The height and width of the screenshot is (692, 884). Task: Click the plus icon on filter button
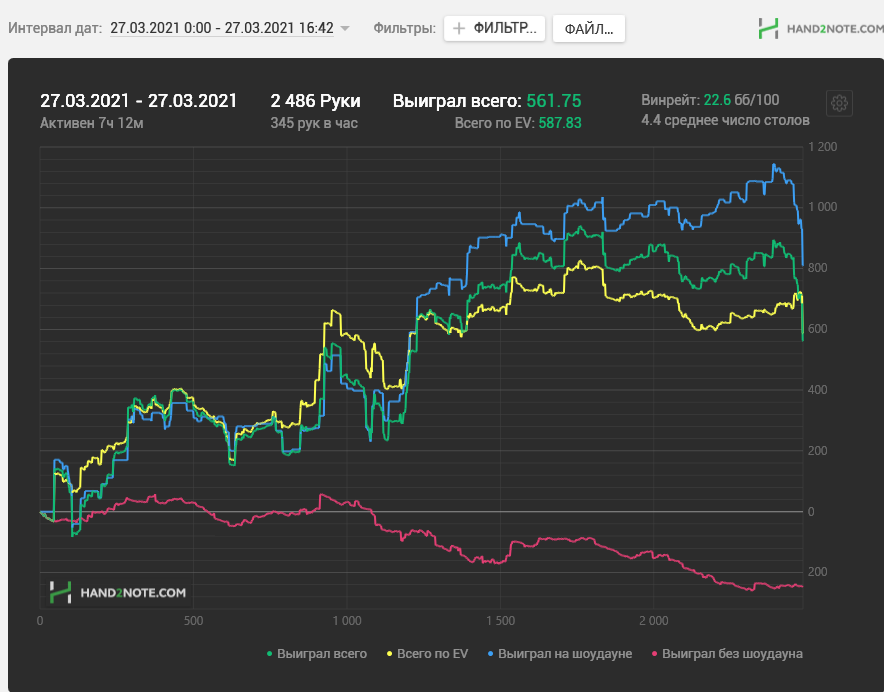coord(459,28)
